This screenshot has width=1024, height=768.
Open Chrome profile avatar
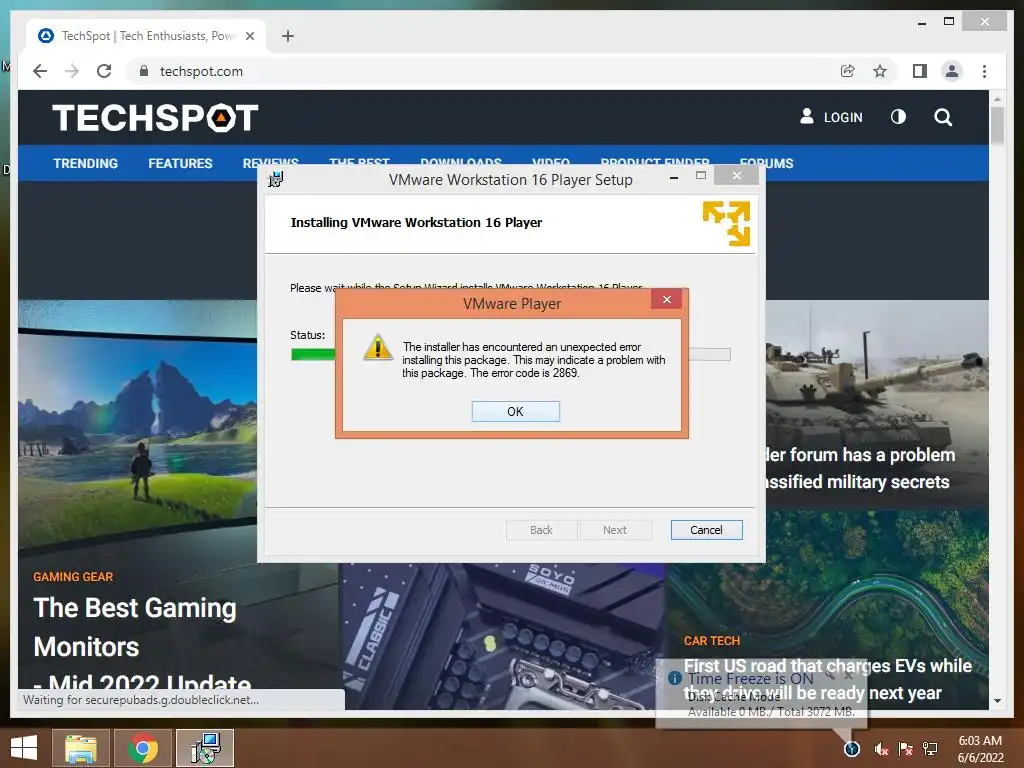pos(952,71)
